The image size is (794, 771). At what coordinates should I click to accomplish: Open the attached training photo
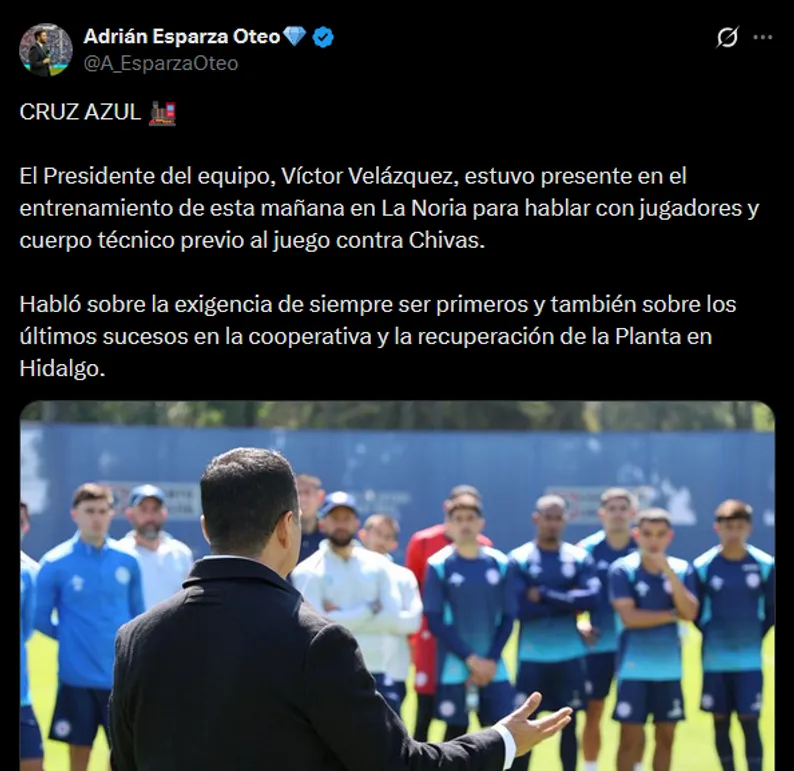[x=397, y=586]
